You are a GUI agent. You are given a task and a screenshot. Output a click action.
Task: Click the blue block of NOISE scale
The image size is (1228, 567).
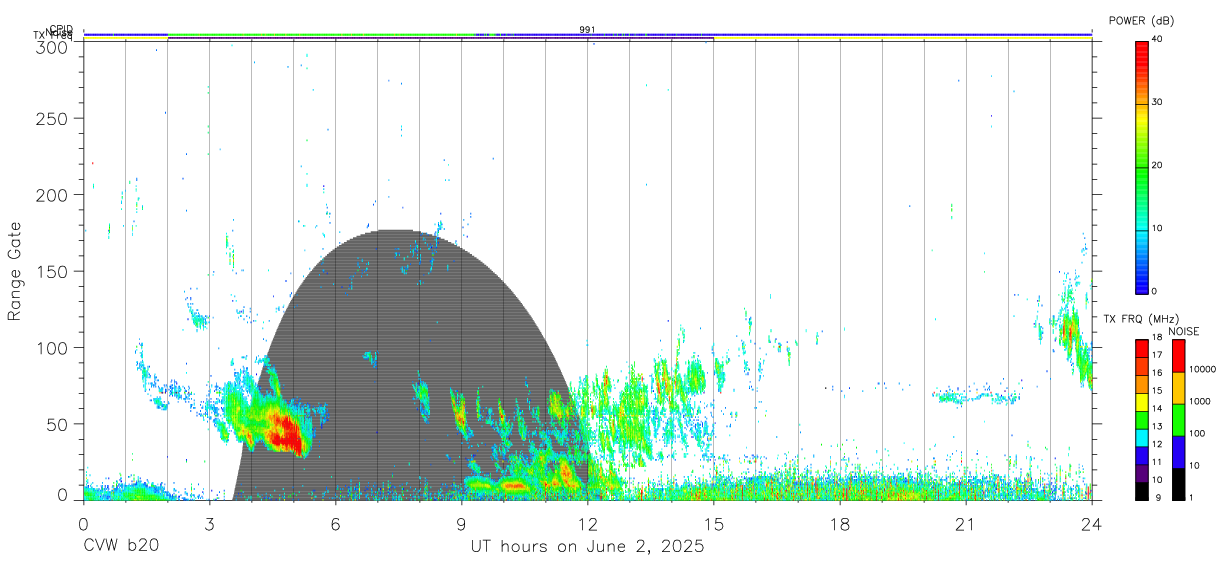1177,451
